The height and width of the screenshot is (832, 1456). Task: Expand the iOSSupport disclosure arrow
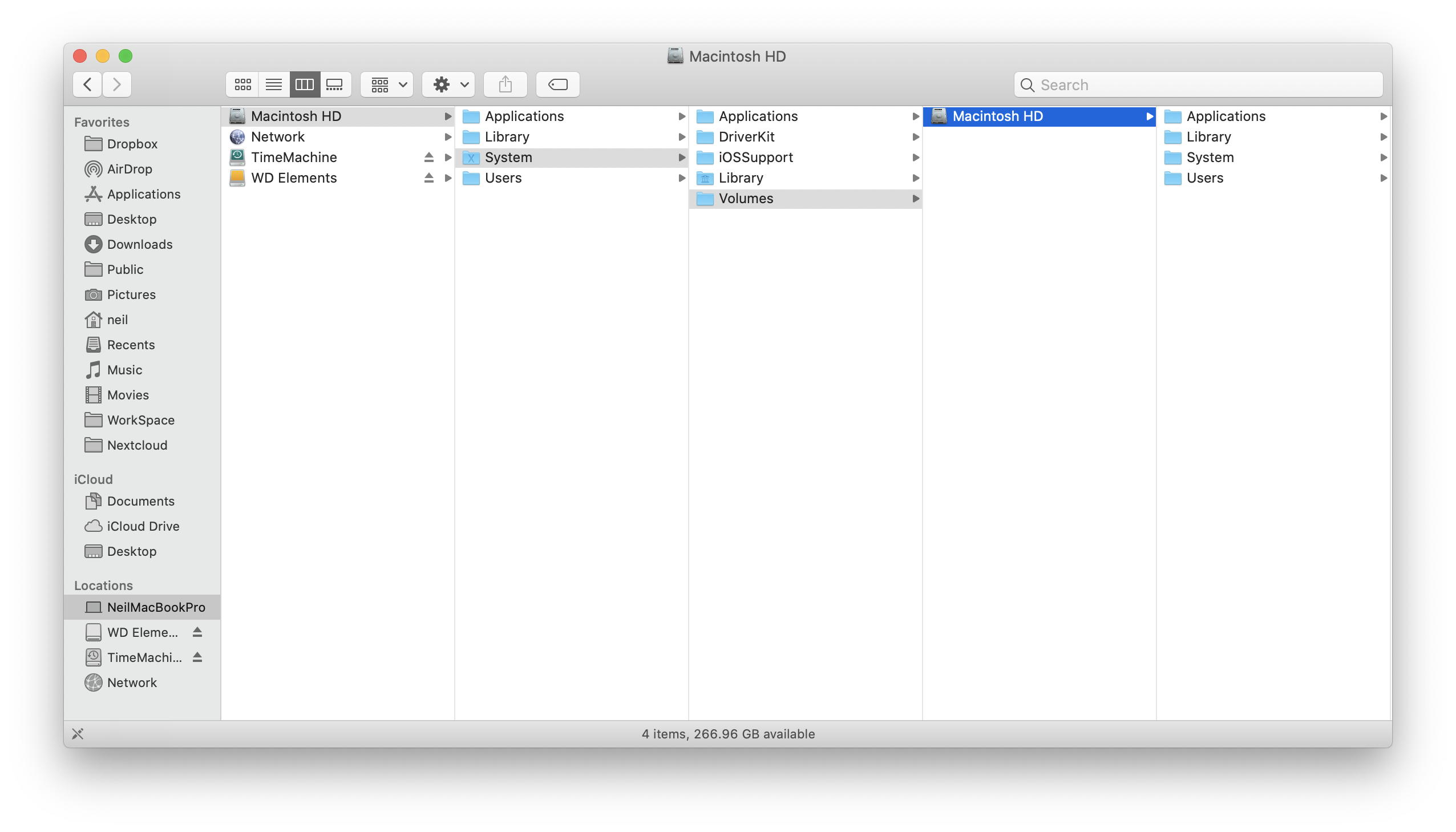point(916,157)
